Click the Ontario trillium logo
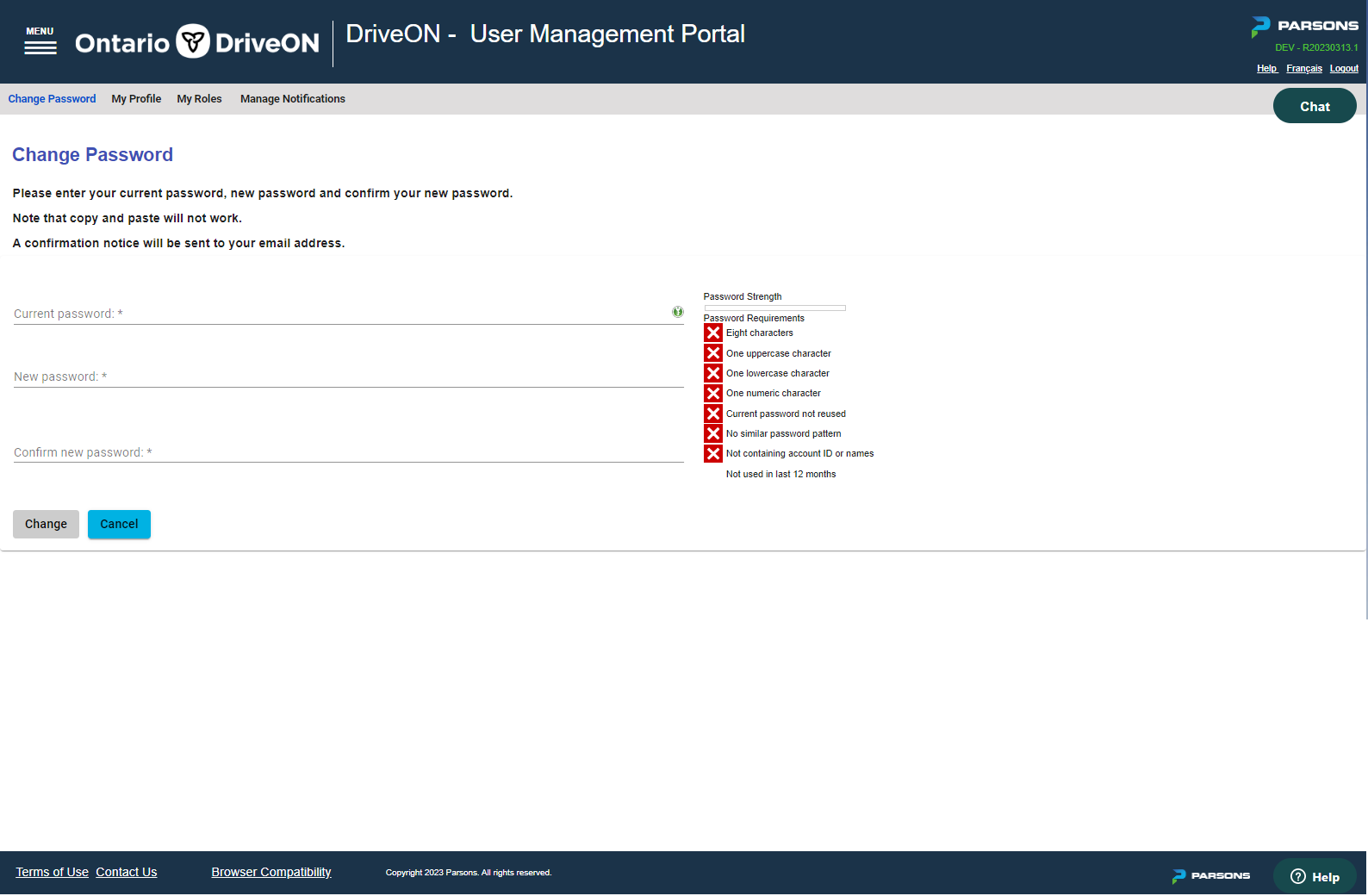The width and height of the screenshot is (1368, 896). point(193,41)
